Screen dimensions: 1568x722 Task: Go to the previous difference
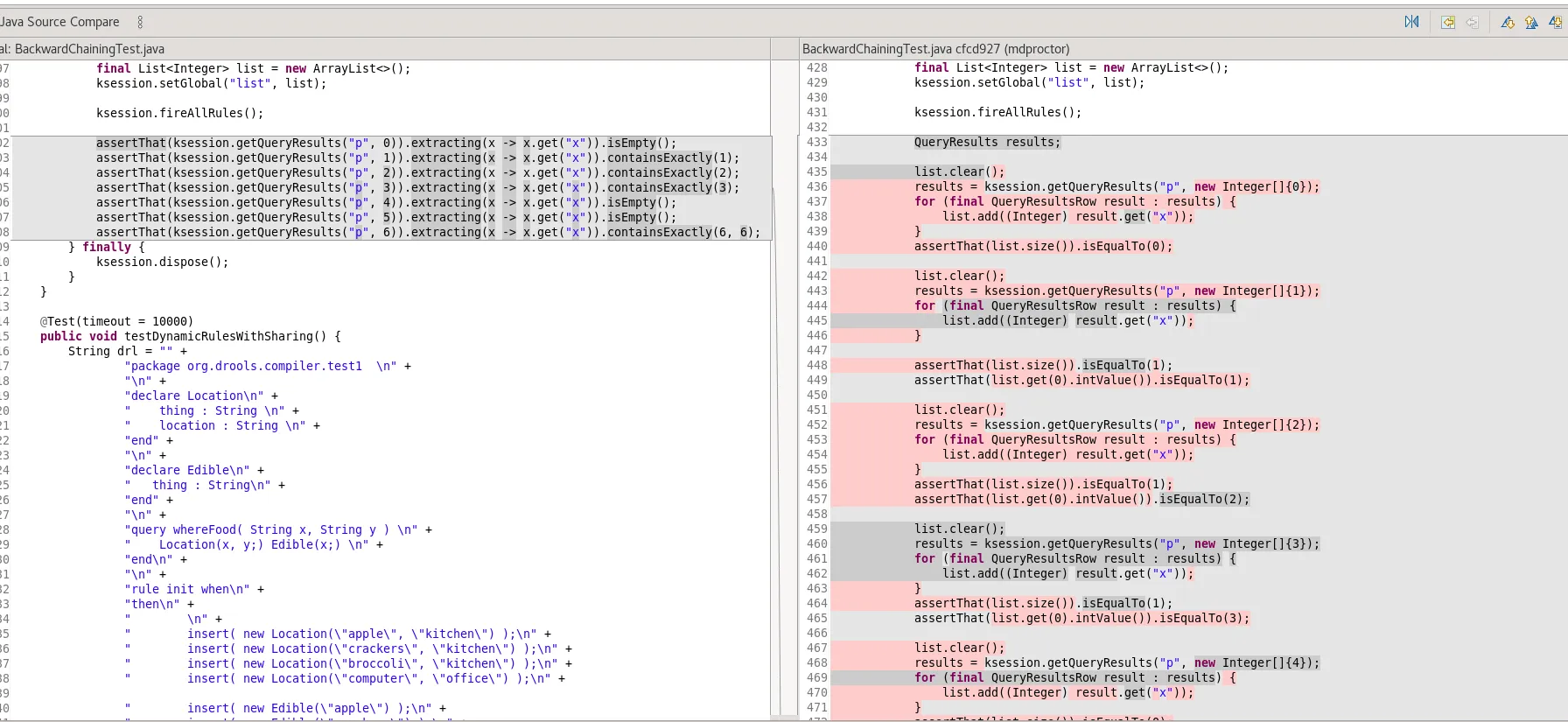(1531, 22)
